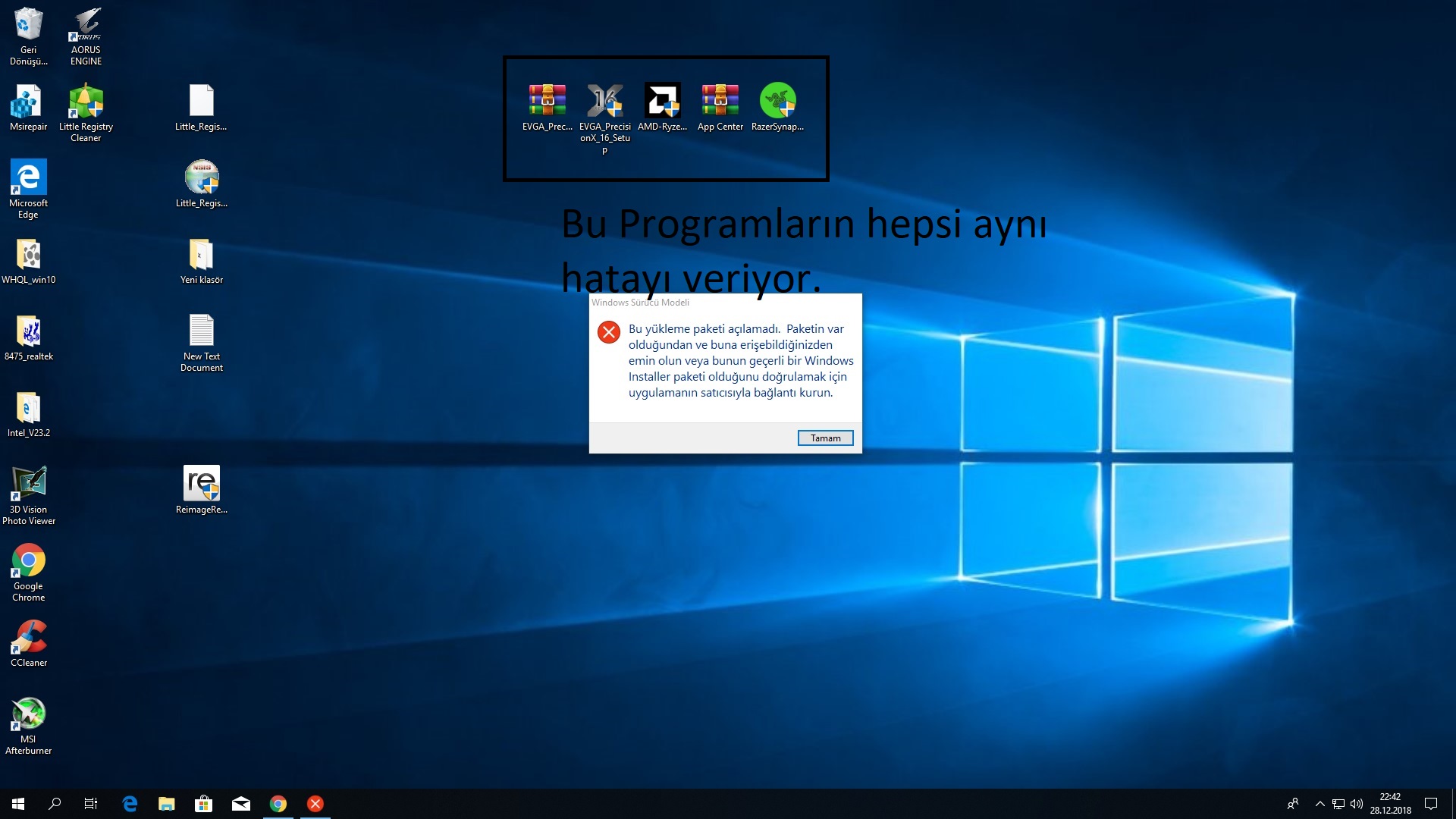Image resolution: width=1456 pixels, height=819 pixels.
Task: Select the Little Registry Cleaner shortcut
Action: tap(86, 111)
